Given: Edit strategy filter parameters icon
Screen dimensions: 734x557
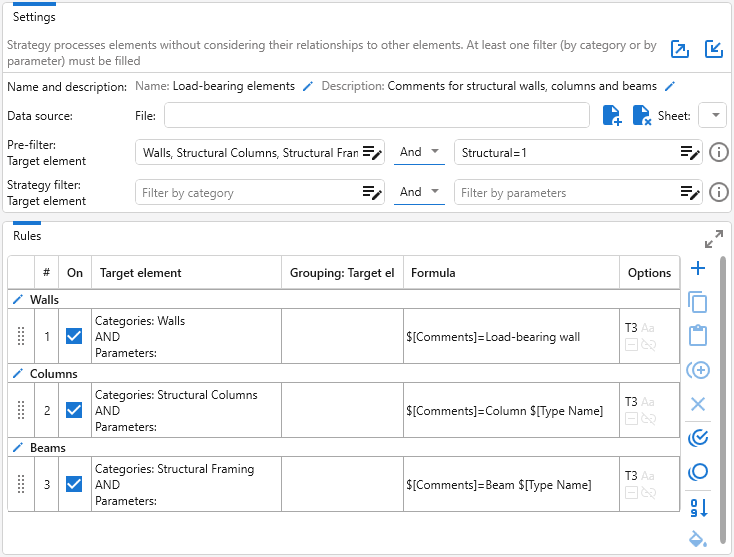Looking at the screenshot, I should click(x=690, y=192).
